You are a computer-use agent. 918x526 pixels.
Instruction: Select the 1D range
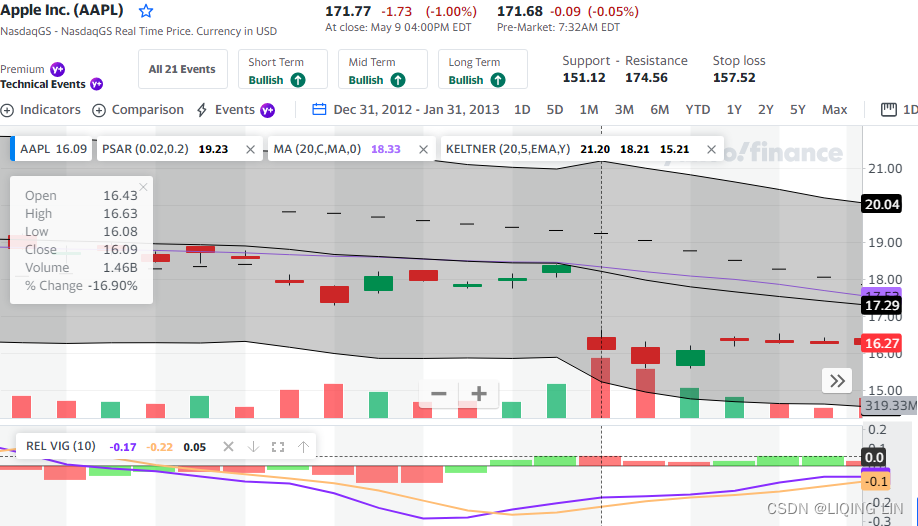click(522, 110)
